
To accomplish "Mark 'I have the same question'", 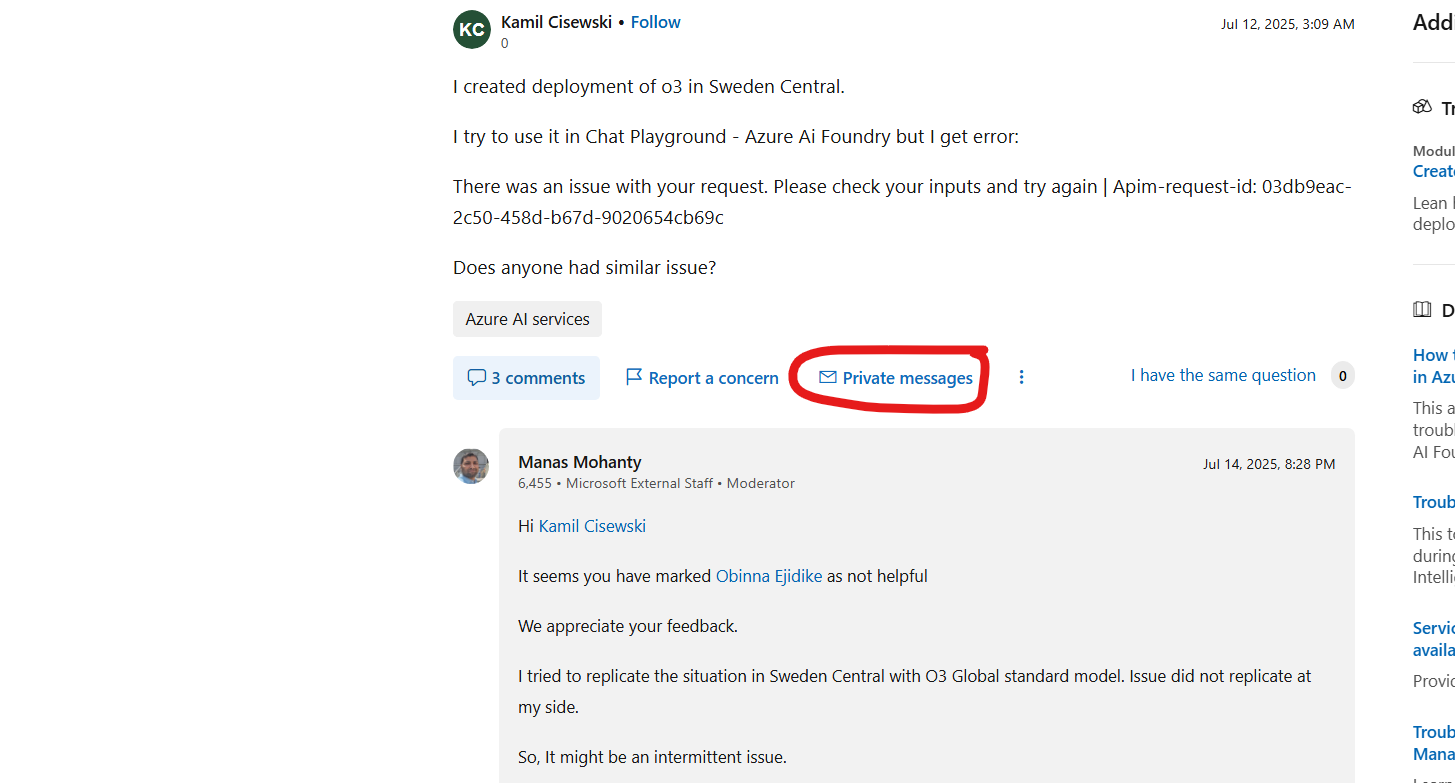I will tap(1222, 374).
